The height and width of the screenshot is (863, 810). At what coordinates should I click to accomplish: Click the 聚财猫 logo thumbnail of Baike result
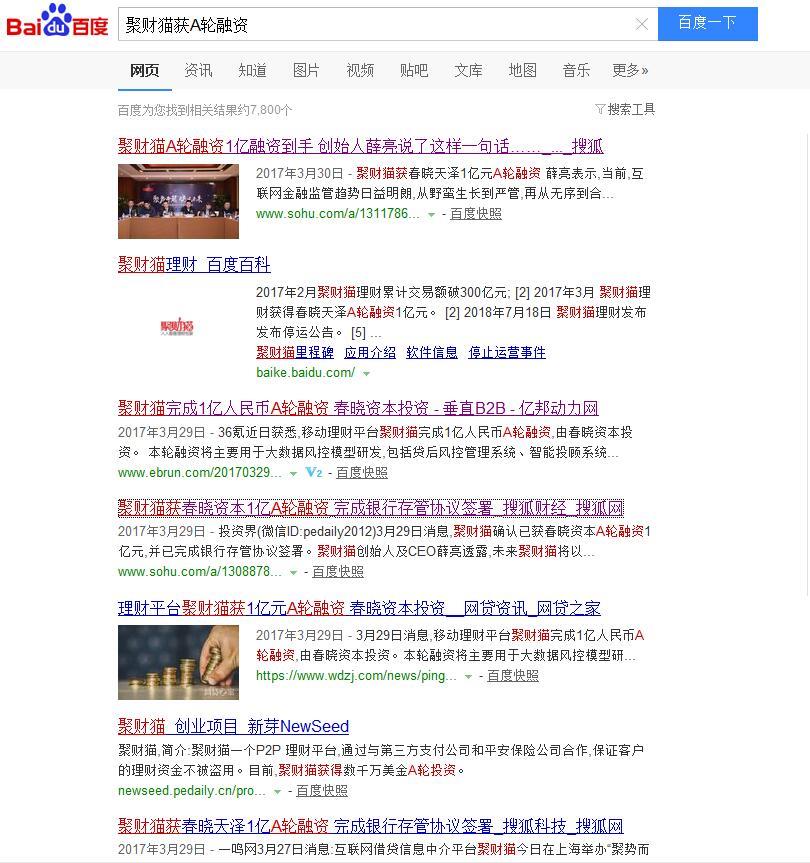point(177,327)
